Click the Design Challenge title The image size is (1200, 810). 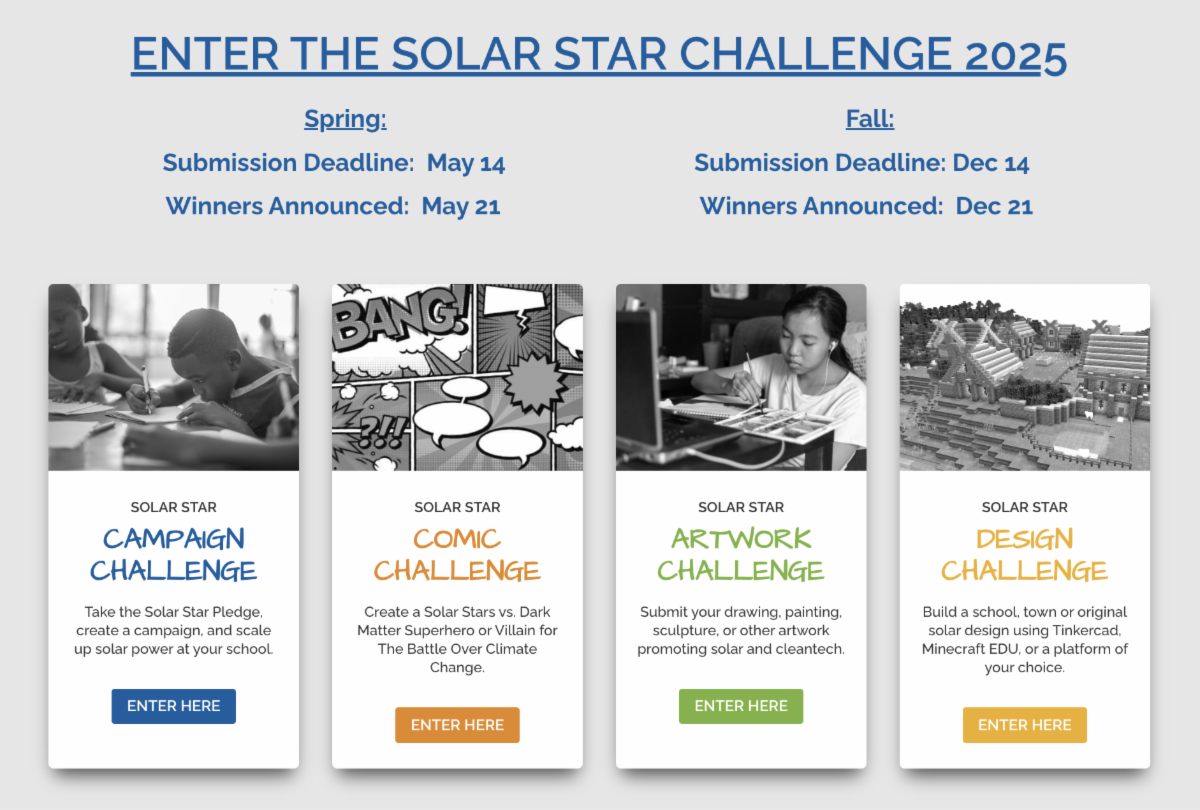coord(1024,554)
